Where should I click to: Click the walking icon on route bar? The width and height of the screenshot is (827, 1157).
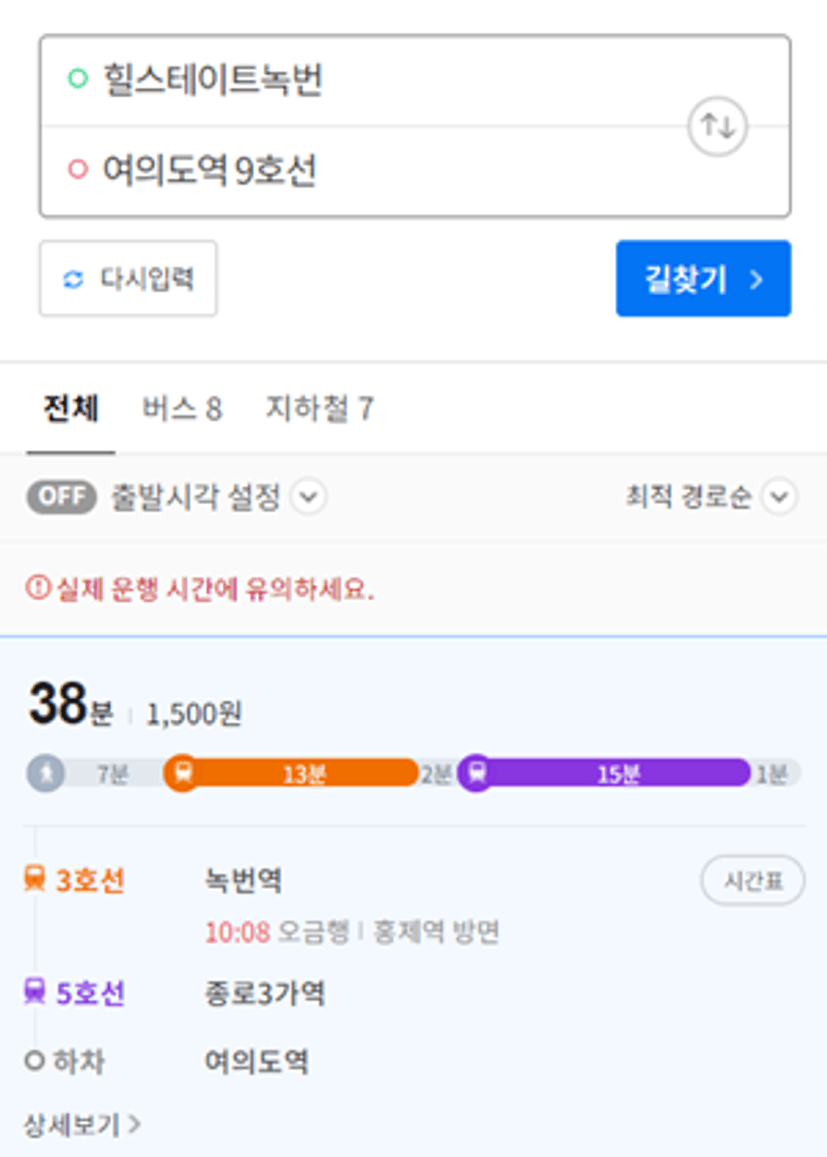pyautogui.click(x=46, y=773)
